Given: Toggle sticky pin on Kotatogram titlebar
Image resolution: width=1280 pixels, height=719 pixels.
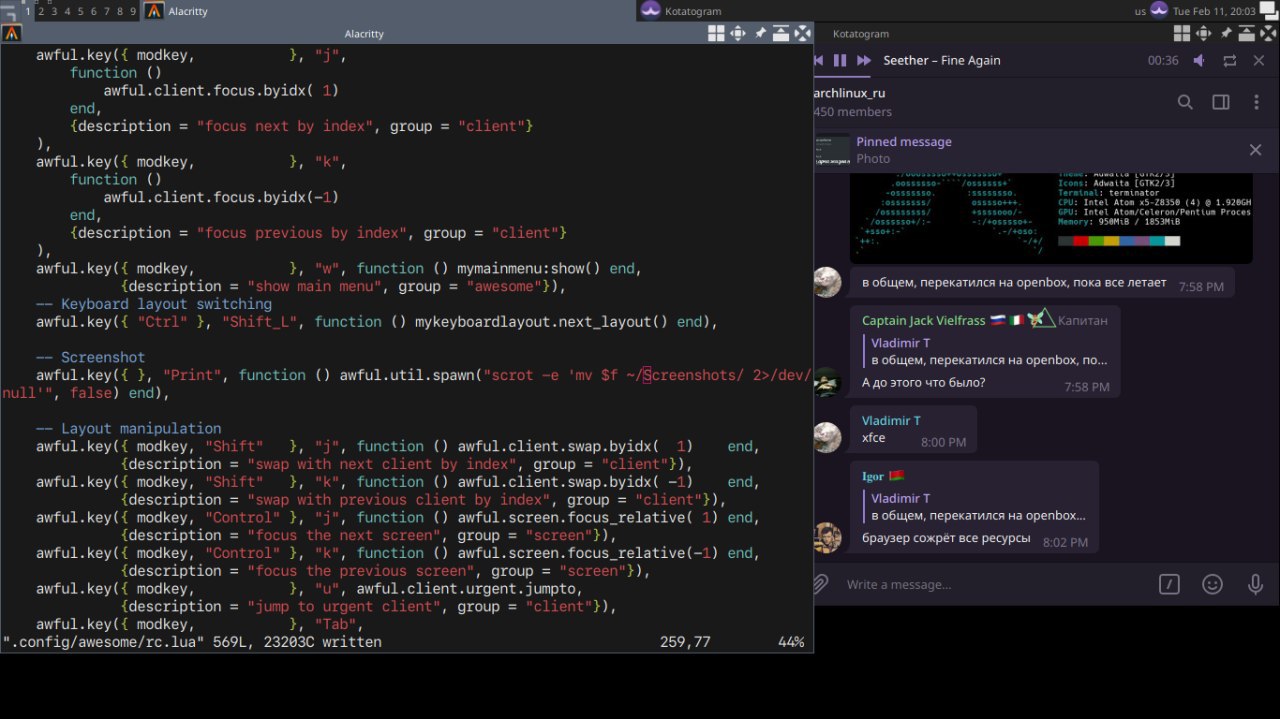Looking at the screenshot, I should 1226,33.
